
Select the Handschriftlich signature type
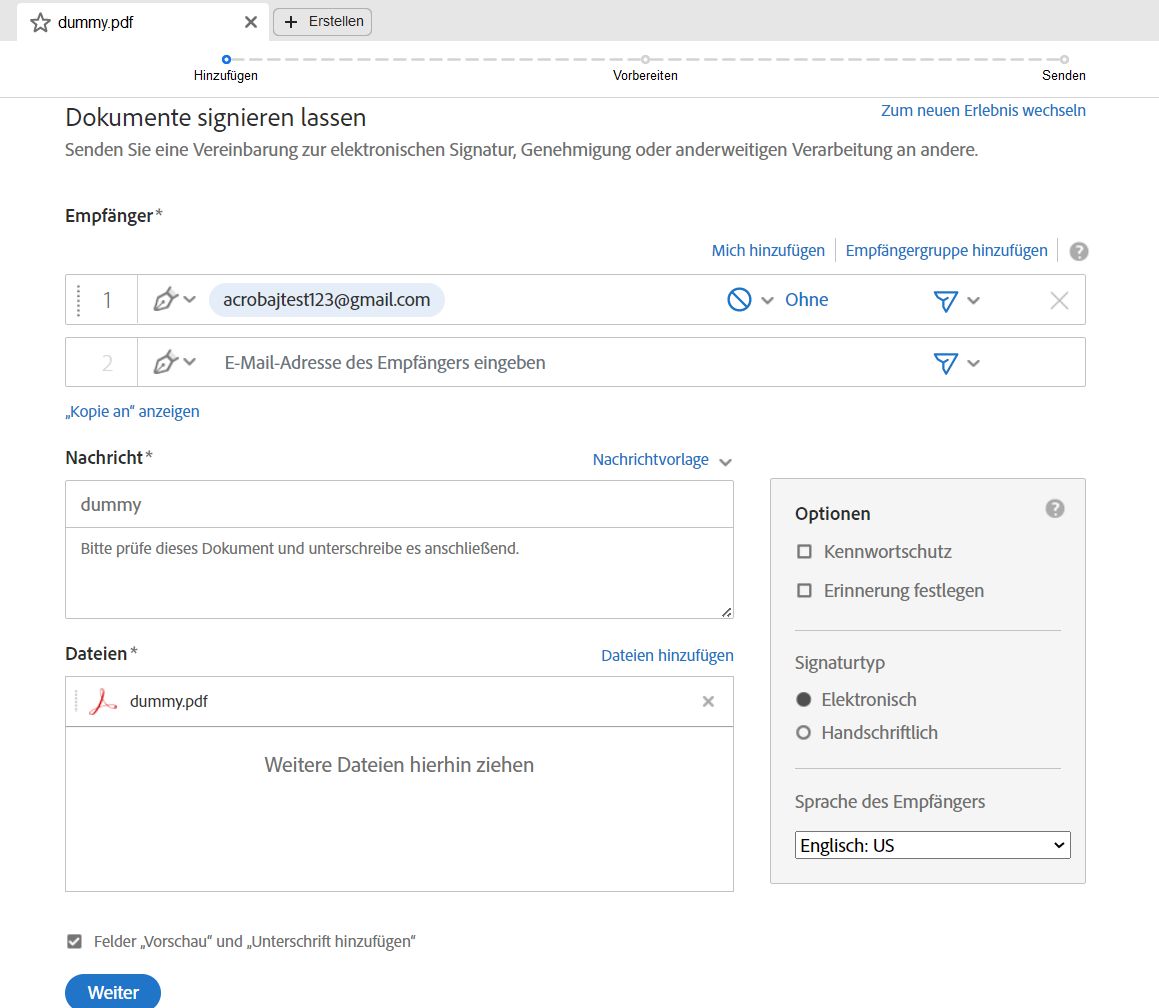pyautogui.click(x=803, y=732)
